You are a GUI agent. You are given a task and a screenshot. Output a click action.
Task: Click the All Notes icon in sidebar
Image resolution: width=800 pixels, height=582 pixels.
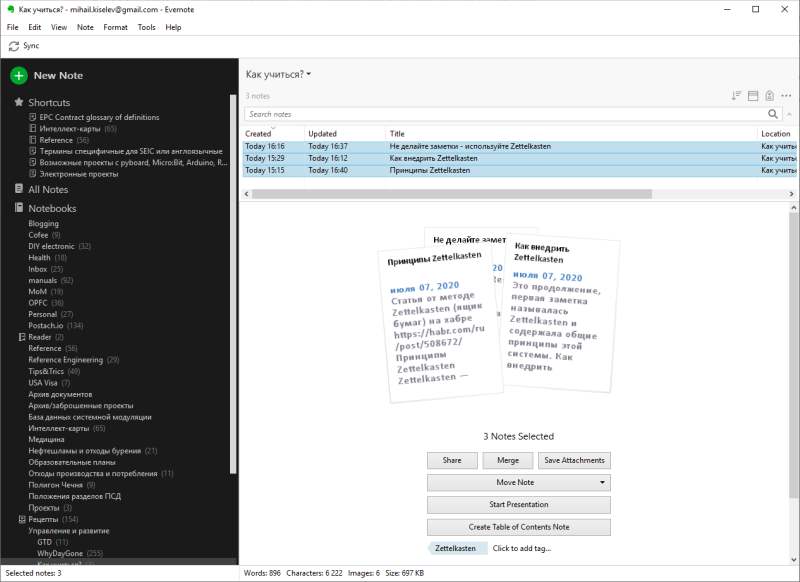click(x=19, y=189)
